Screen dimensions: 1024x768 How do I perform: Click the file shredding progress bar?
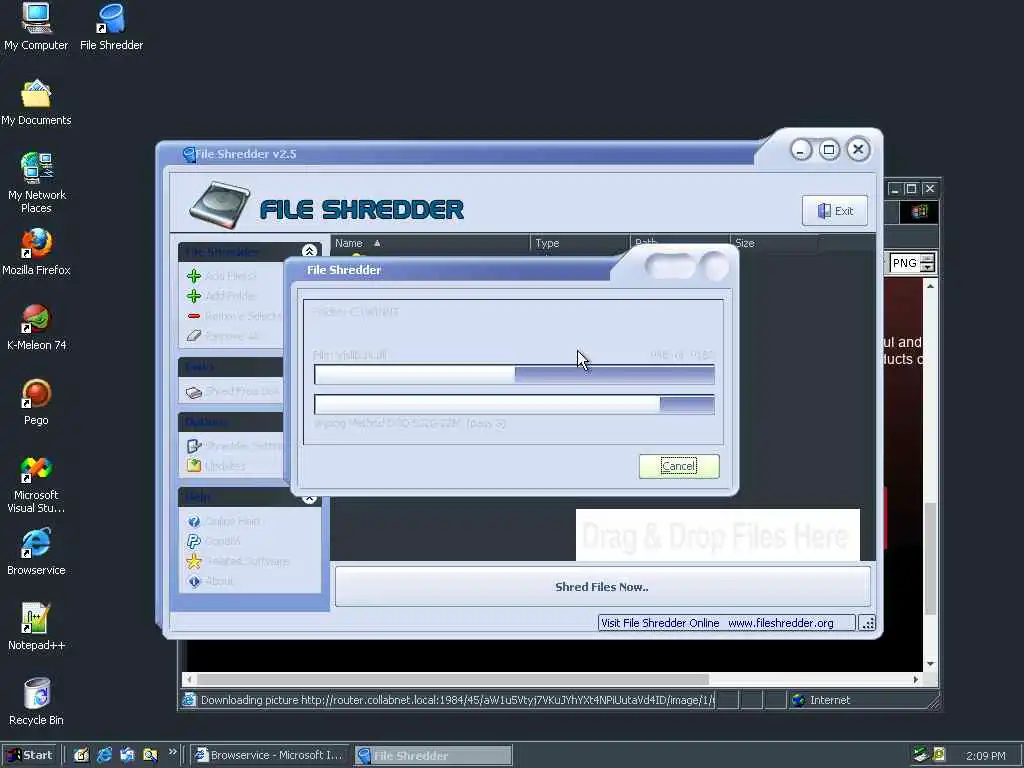[515, 375]
